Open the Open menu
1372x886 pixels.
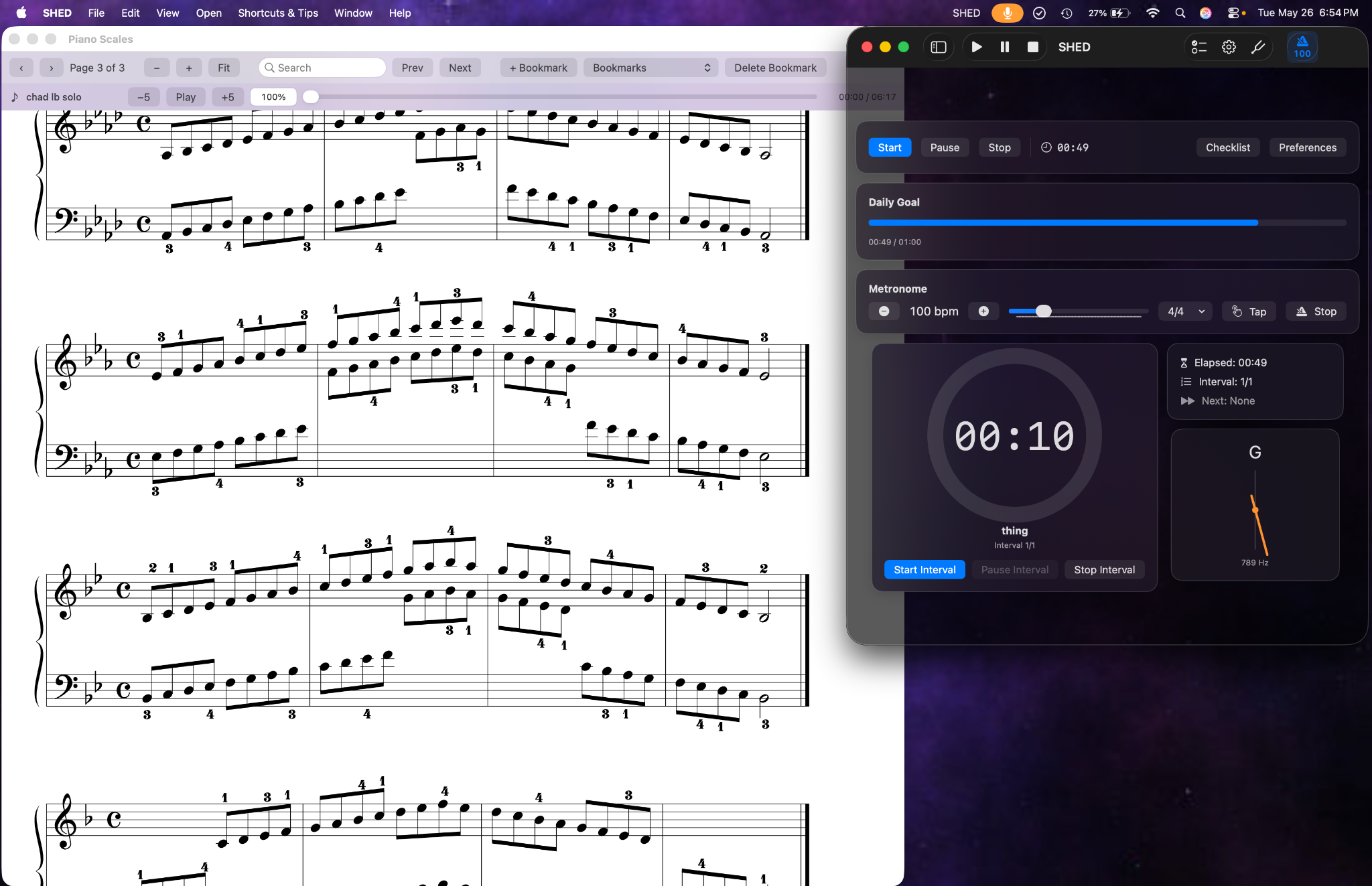pyautogui.click(x=209, y=13)
